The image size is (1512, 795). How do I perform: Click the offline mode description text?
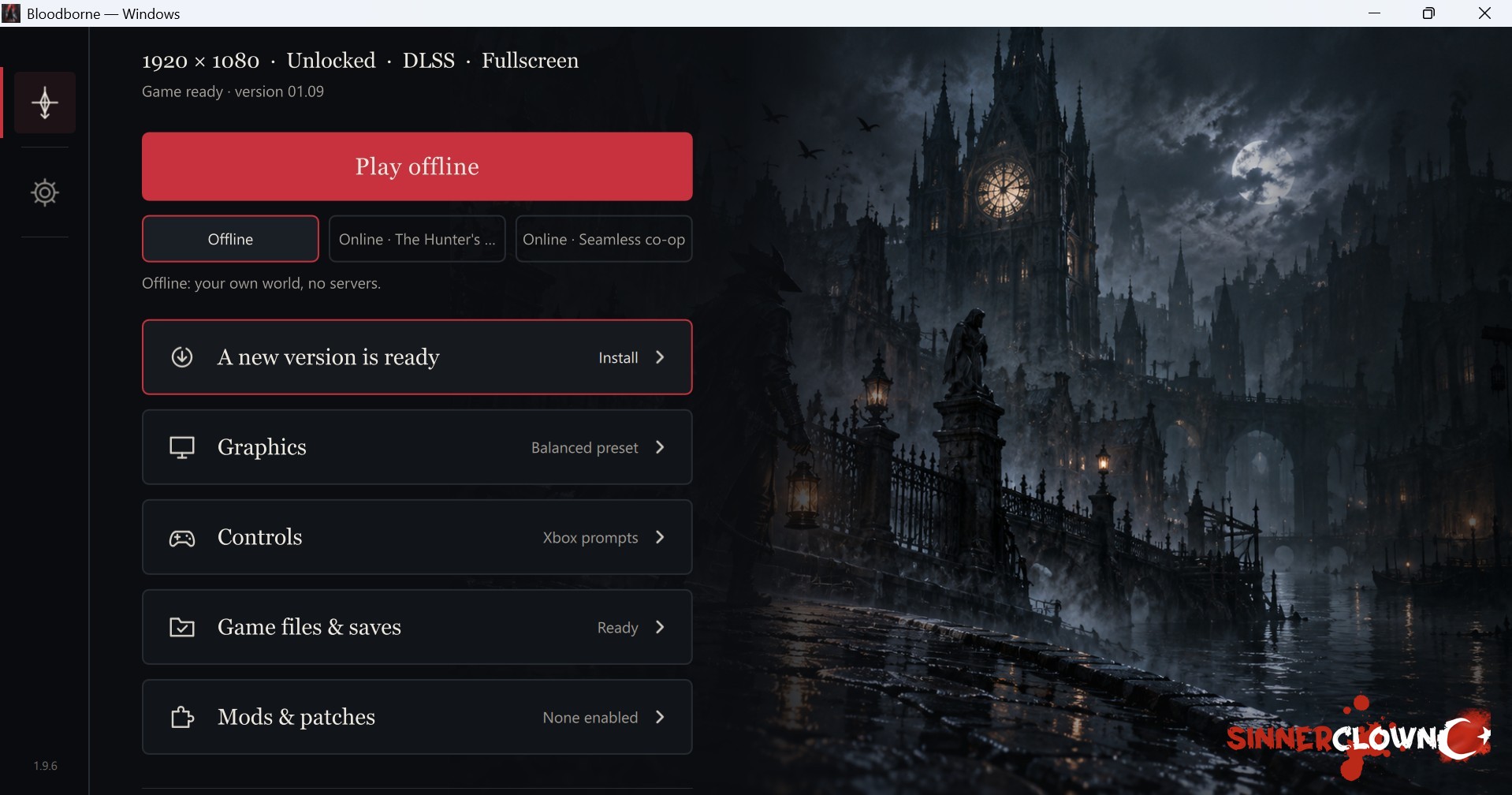262,284
